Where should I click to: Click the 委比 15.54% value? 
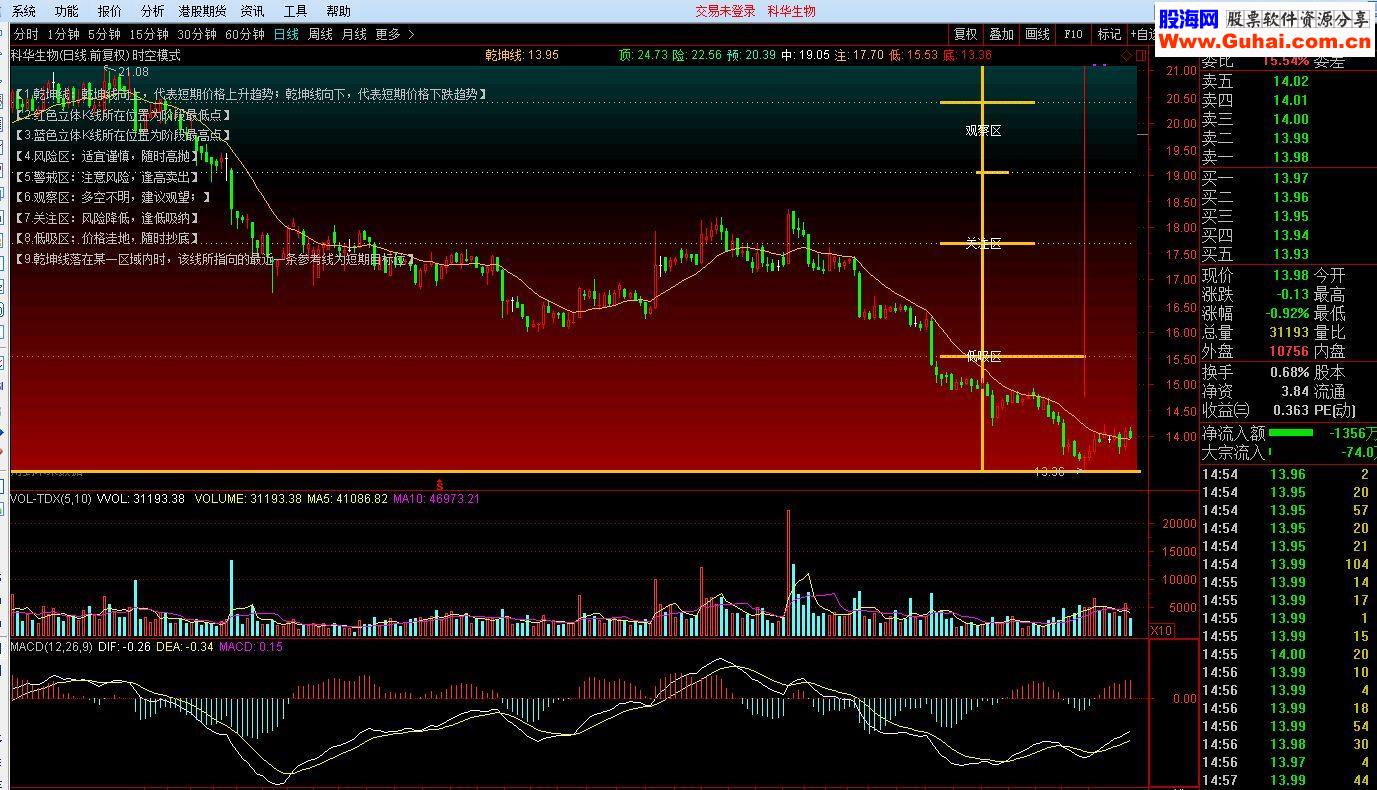click(x=1285, y=62)
